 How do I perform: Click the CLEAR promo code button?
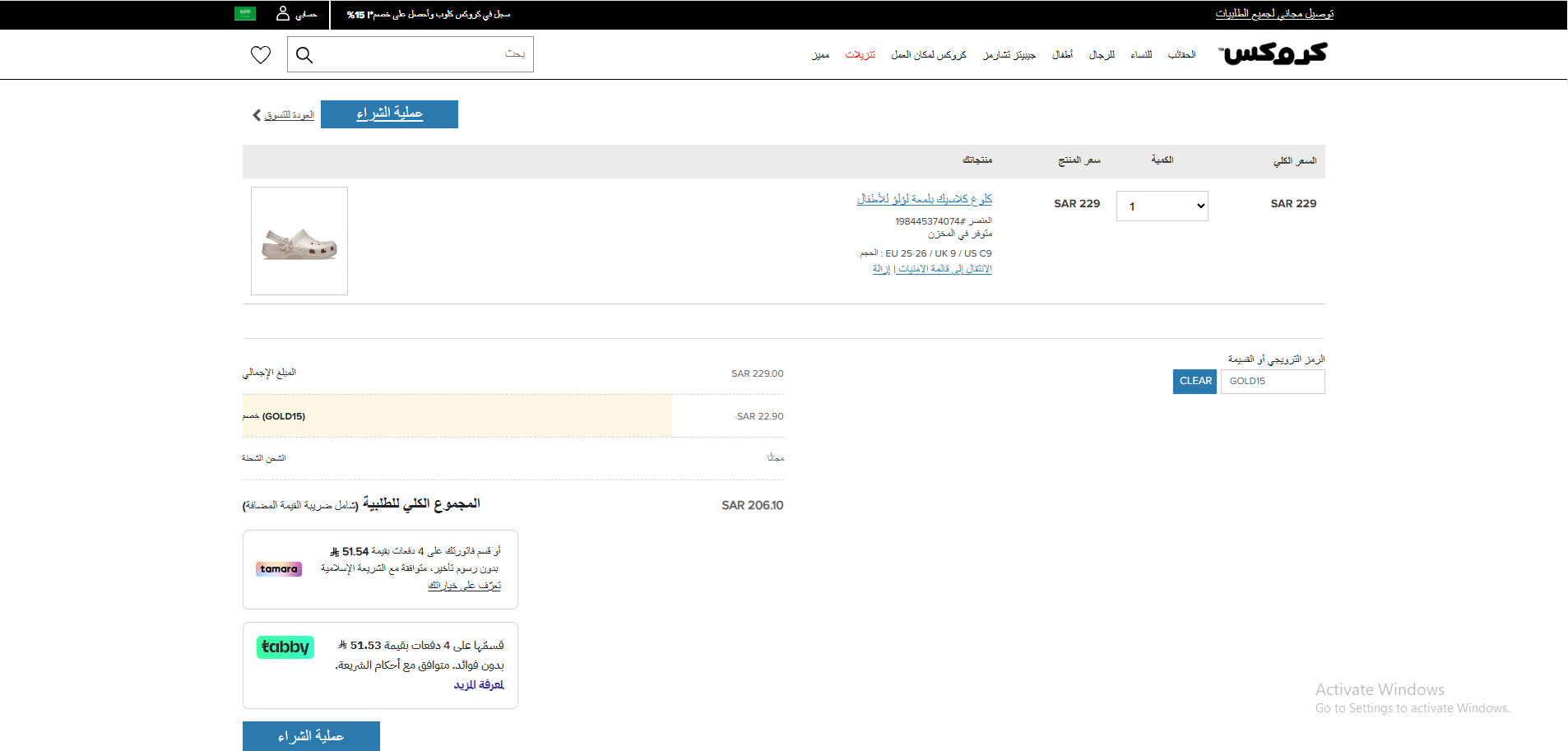click(x=1195, y=381)
